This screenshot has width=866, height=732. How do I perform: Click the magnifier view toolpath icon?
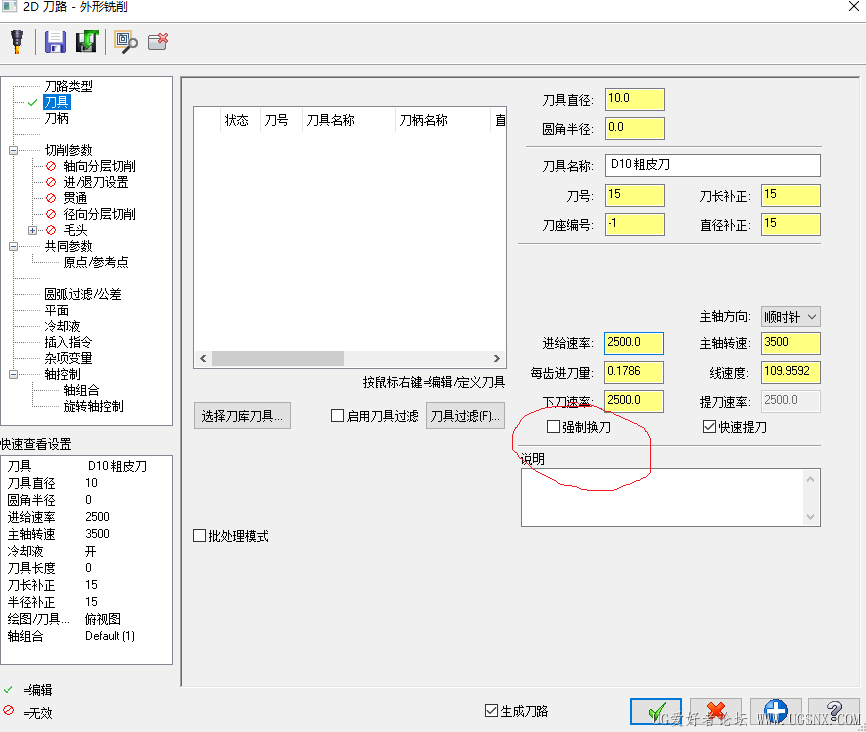(x=125, y=42)
